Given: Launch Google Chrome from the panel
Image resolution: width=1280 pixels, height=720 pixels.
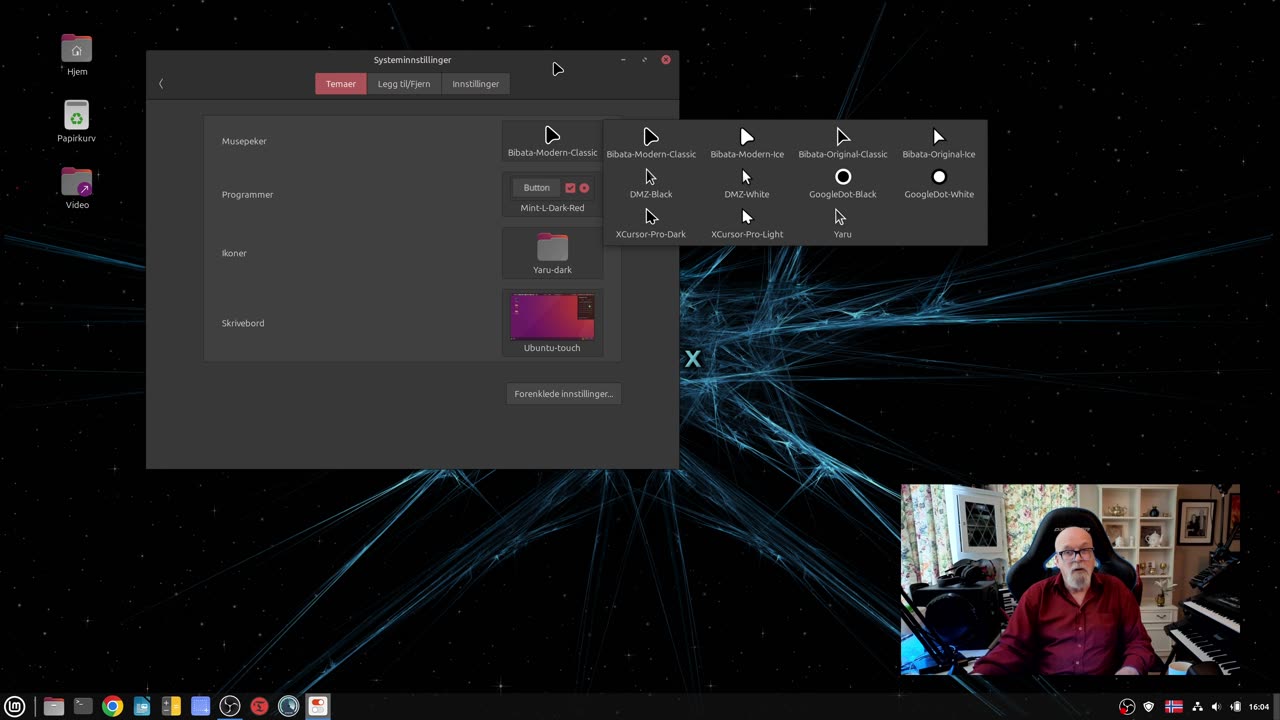Looking at the screenshot, I should (112, 706).
